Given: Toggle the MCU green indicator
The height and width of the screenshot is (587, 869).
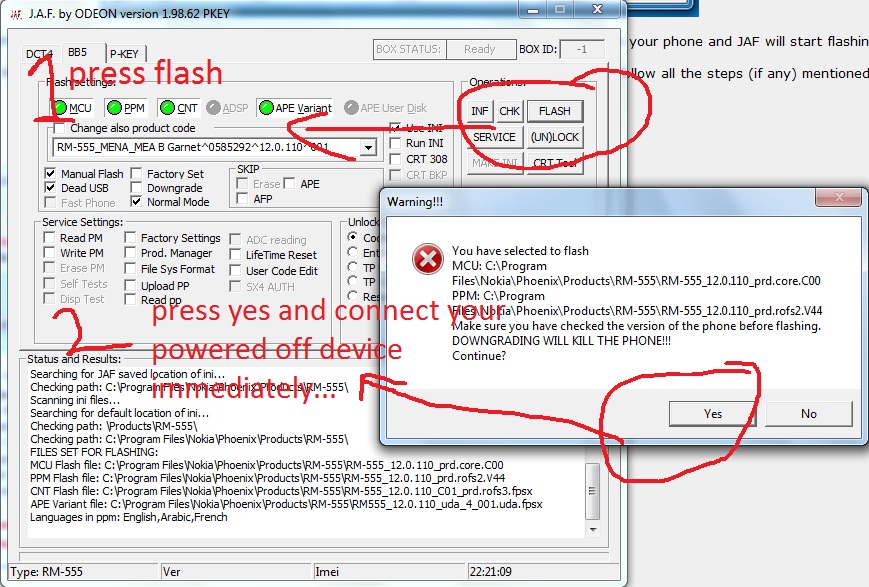Looking at the screenshot, I should point(60,108).
